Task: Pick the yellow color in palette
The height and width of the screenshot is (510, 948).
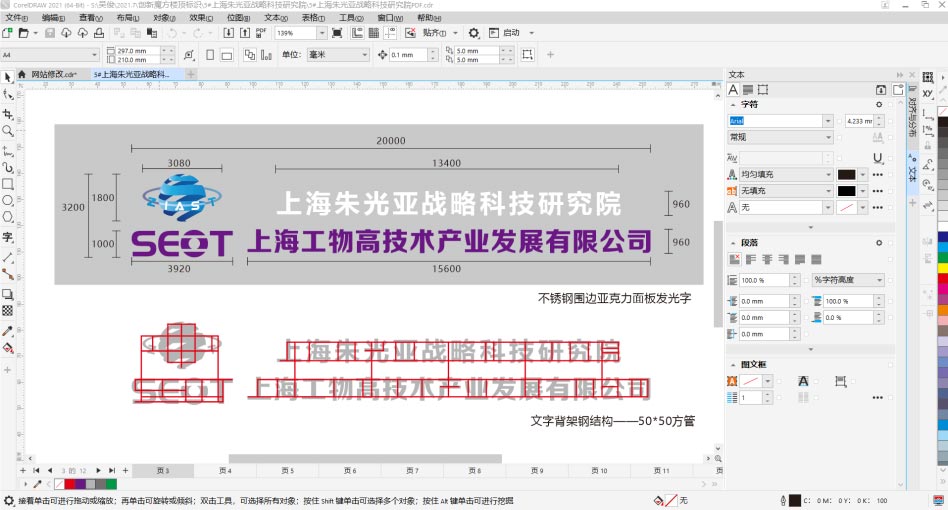Action: [x=943, y=267]
